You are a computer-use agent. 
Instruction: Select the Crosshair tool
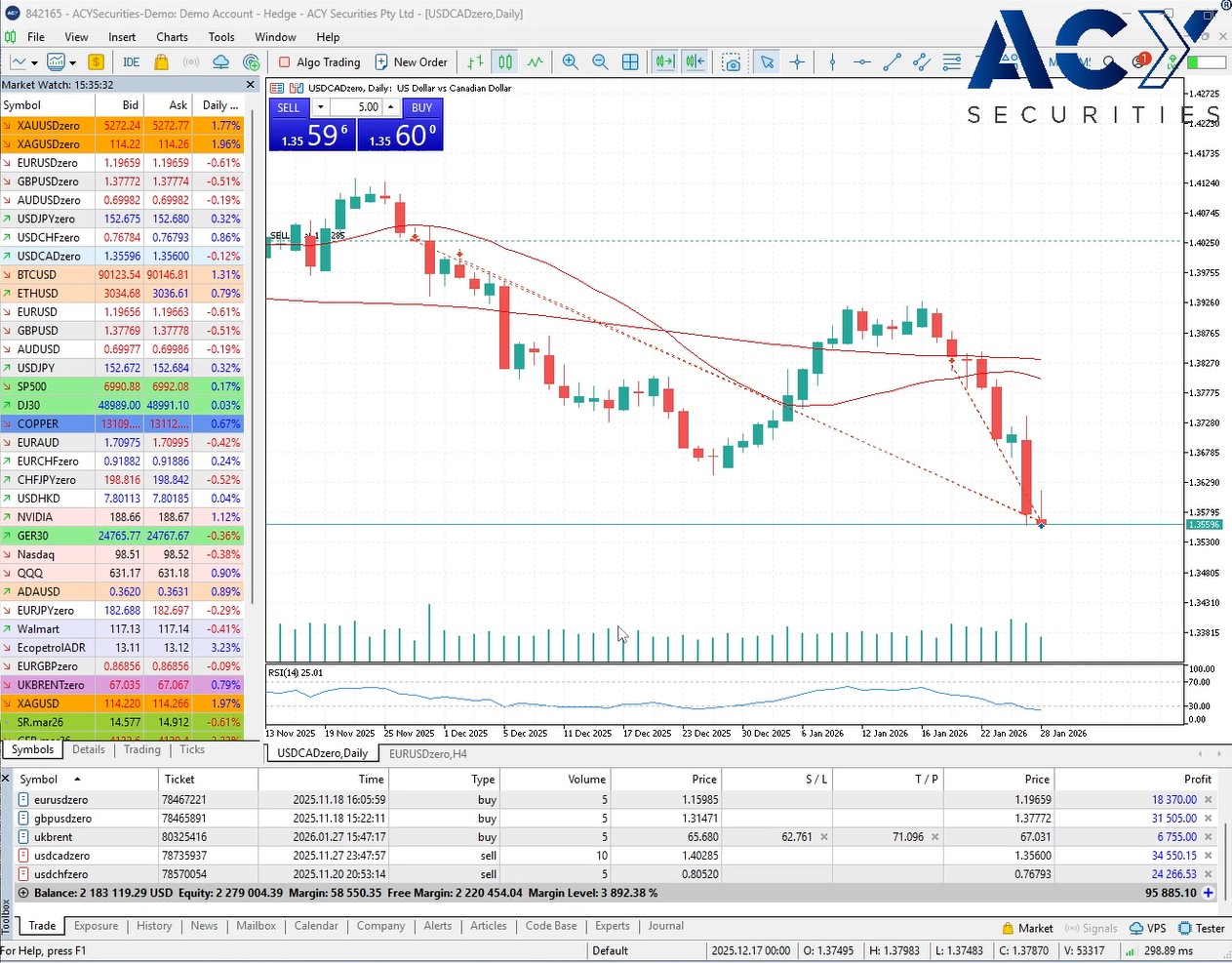[x=797, y=62]
